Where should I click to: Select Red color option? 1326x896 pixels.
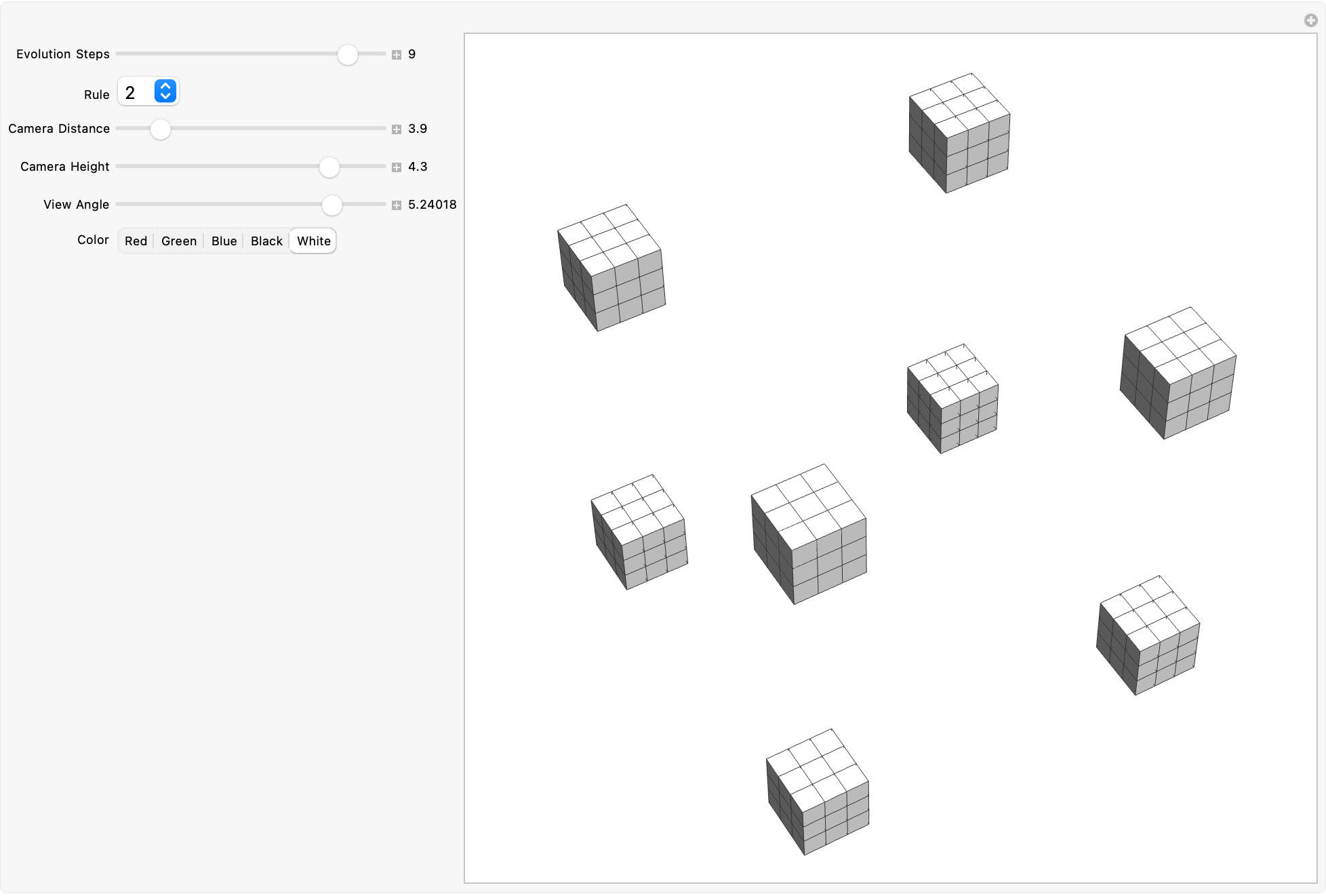136,241
